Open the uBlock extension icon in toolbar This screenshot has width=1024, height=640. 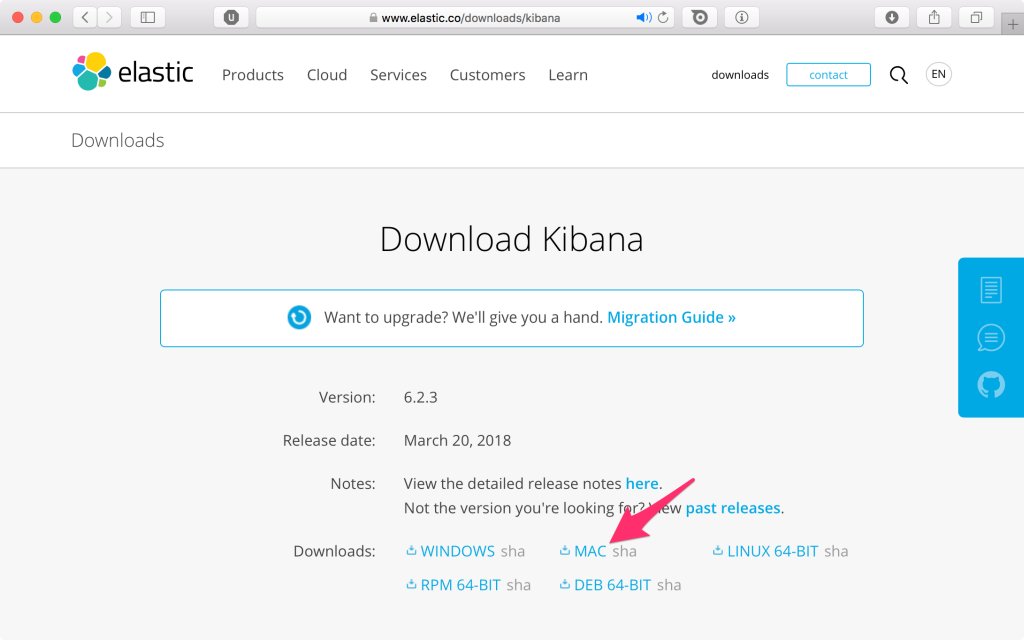[x=231, y=18]
